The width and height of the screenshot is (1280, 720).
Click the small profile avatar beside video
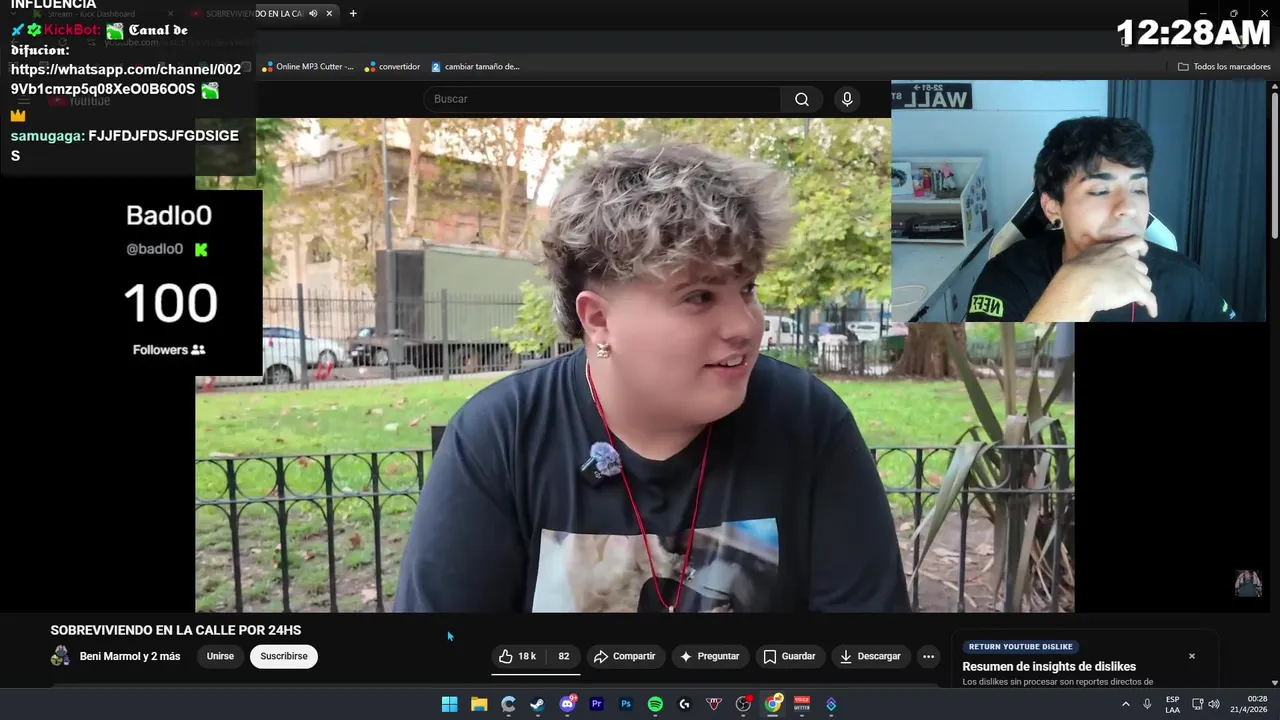1248,583
